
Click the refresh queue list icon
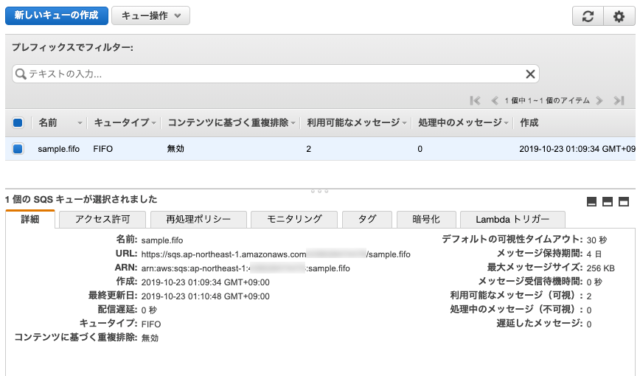point(588,16)
